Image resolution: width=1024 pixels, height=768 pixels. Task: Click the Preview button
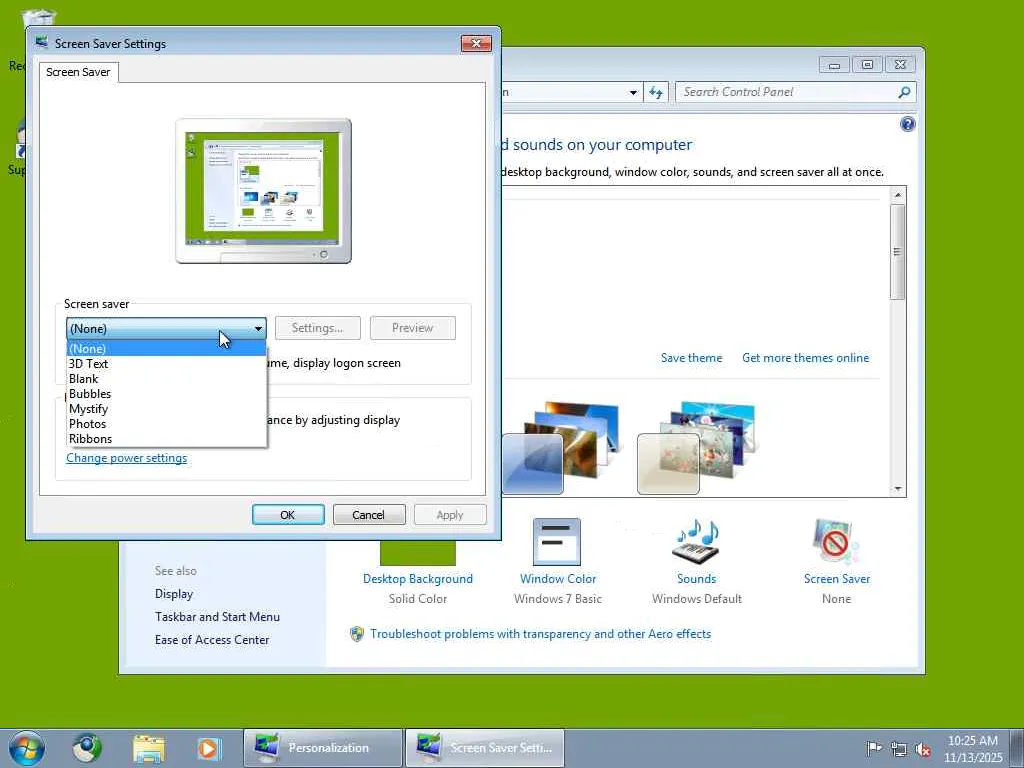click(413, 328)
